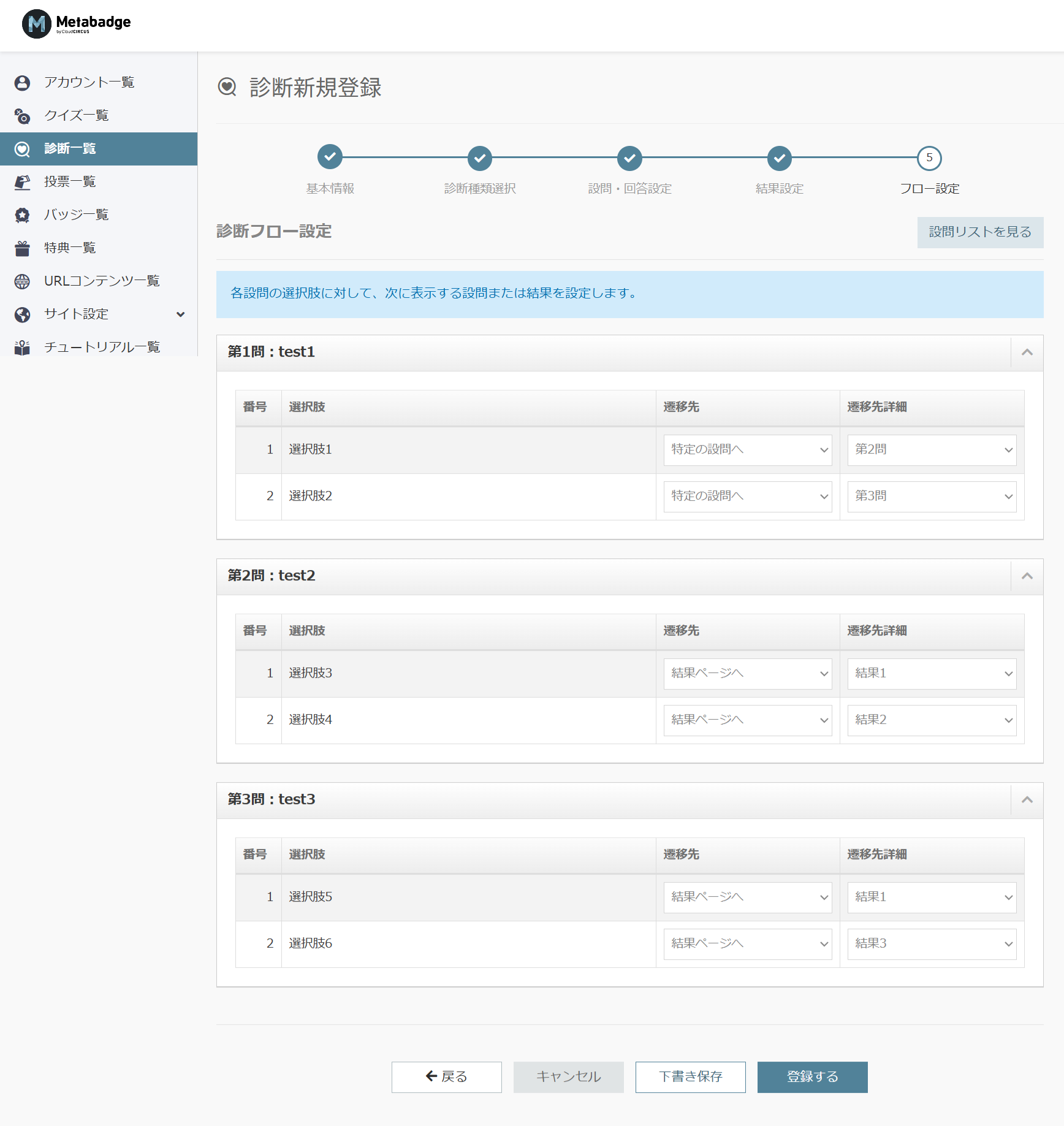The image size is (1064, 1126).
Task: Open the badge list icon
Action: point(22,215)
